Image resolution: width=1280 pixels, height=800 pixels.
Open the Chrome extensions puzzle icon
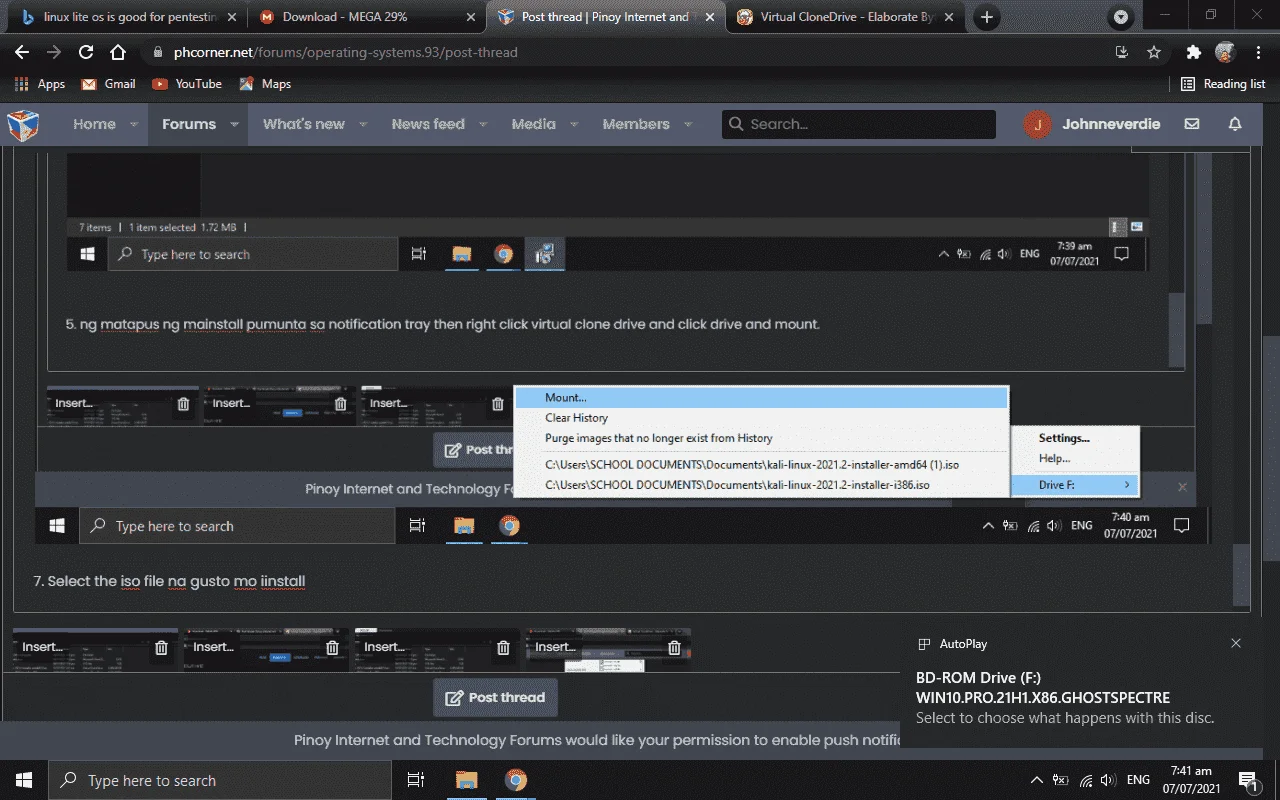1193,52
